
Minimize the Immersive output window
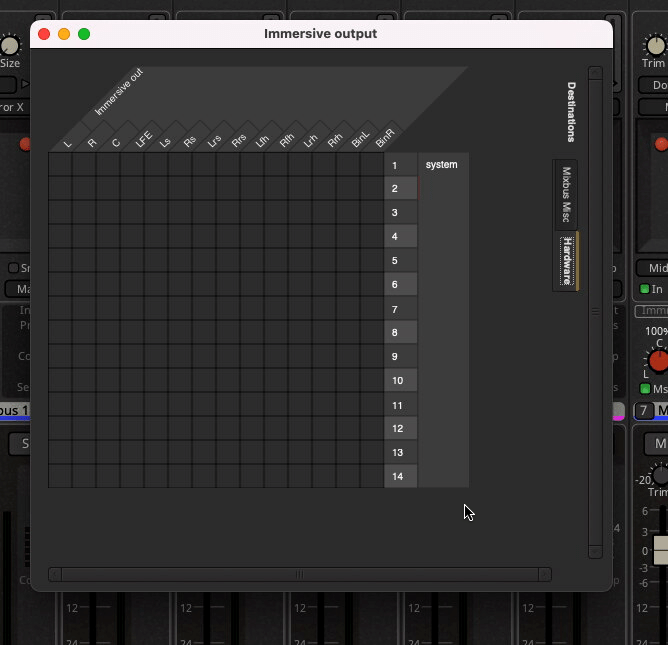coord(64,34)
